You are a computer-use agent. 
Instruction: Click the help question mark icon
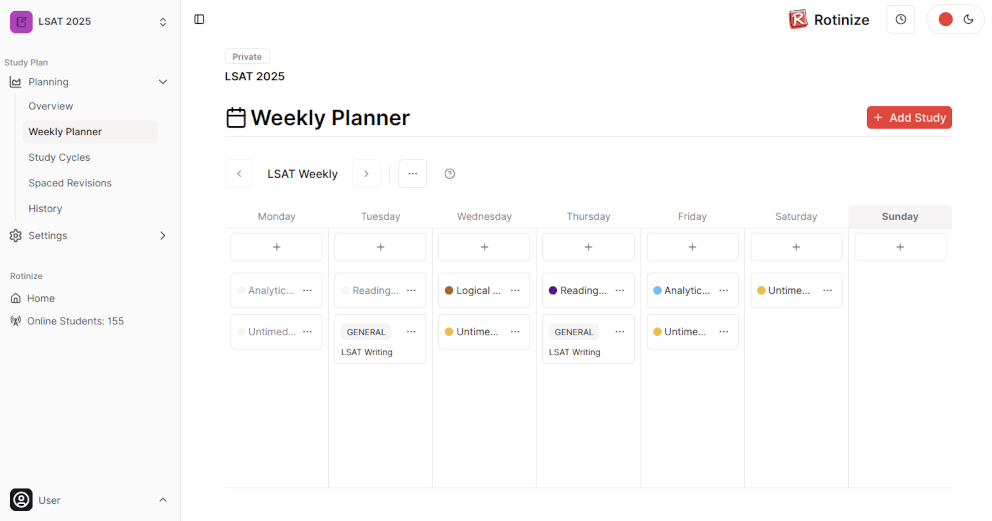[450, 174]
